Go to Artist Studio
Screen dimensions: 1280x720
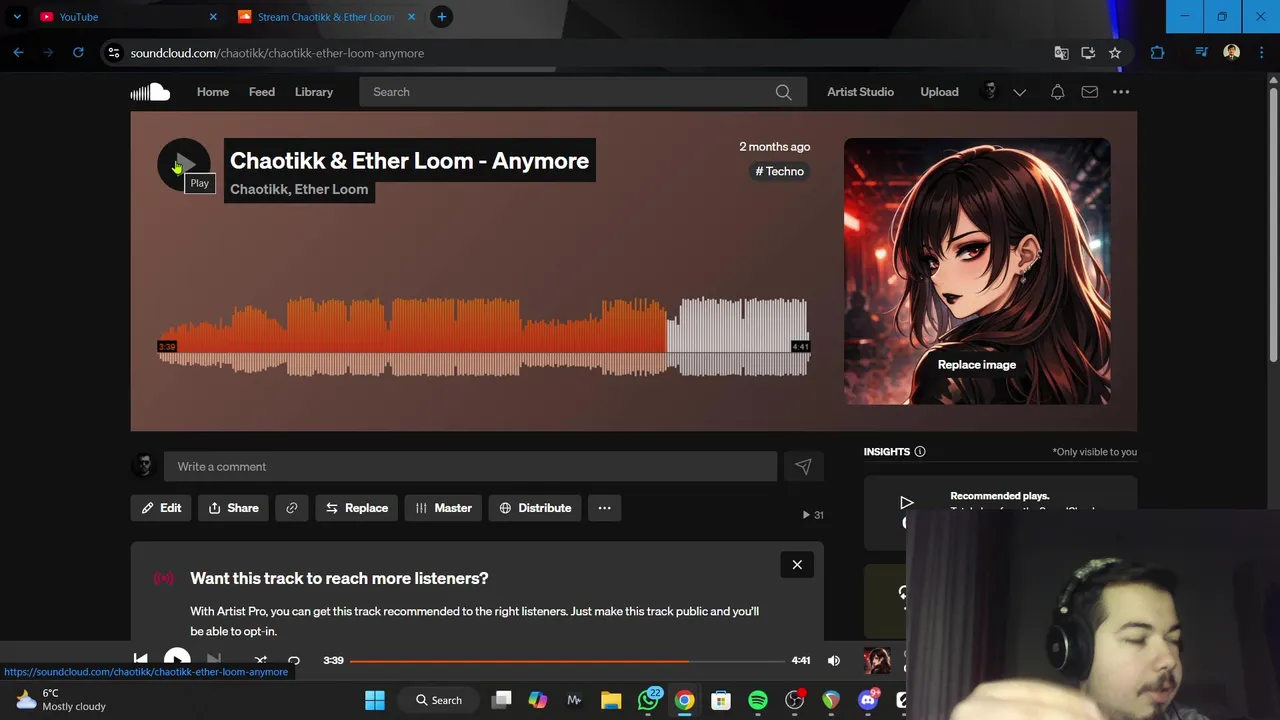(860, 92)
